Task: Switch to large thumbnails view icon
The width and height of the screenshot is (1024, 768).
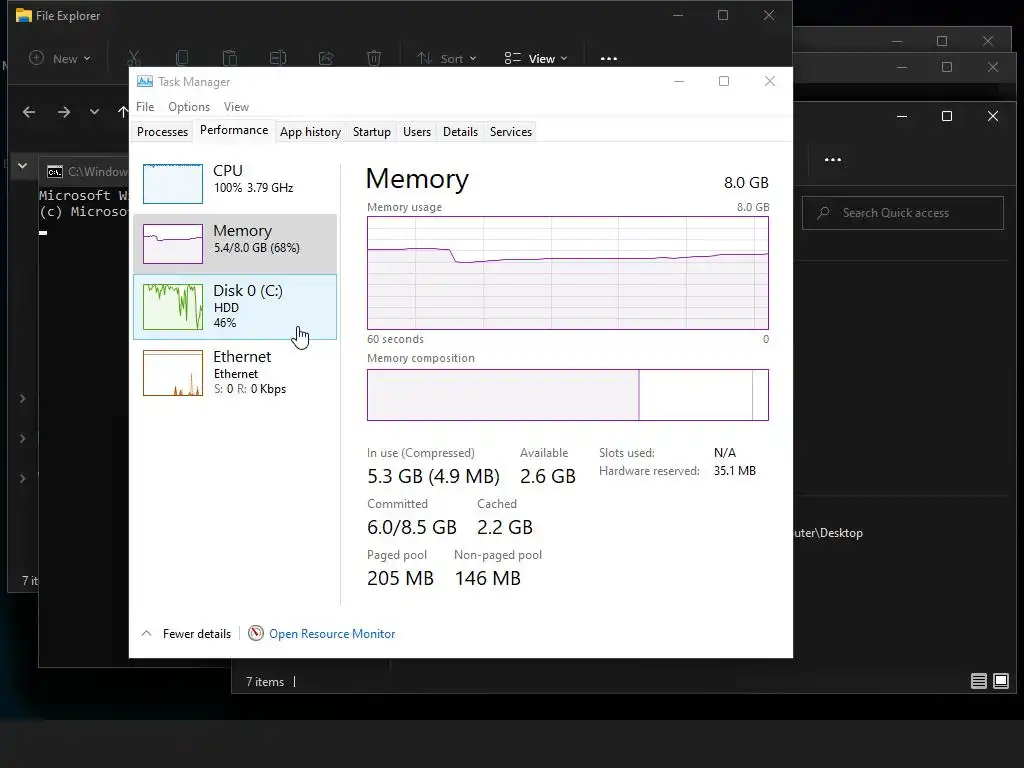Action: pos(1000,681)
